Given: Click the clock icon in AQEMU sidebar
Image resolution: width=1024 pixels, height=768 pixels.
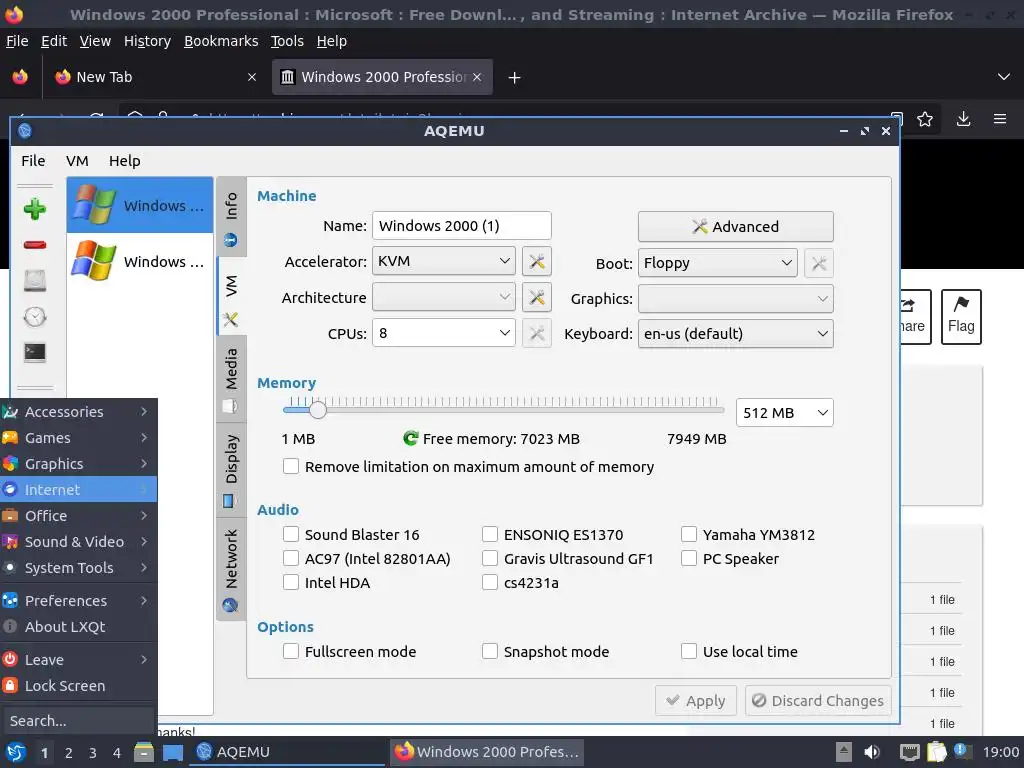Looking at the screenshot, I should [35, 317].
